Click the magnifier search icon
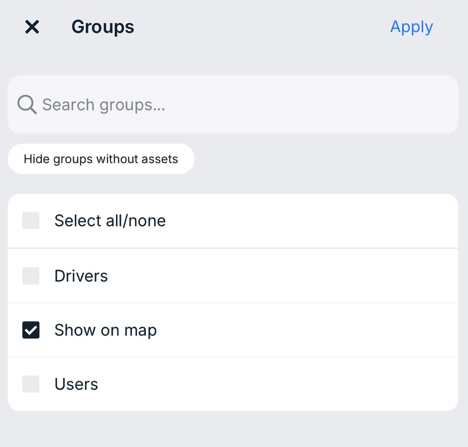The image size is (468, 447). pos(27,104)
